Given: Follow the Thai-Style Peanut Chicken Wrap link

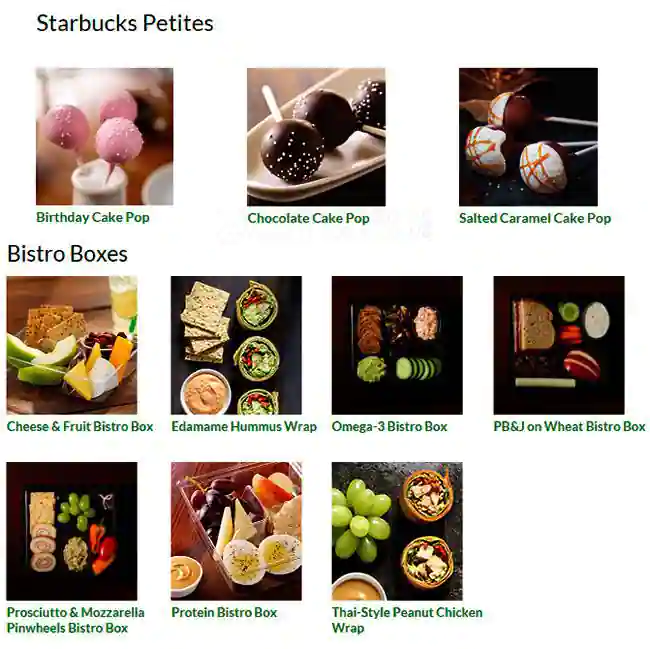Looking at the screenshot, I should point(407,620).
